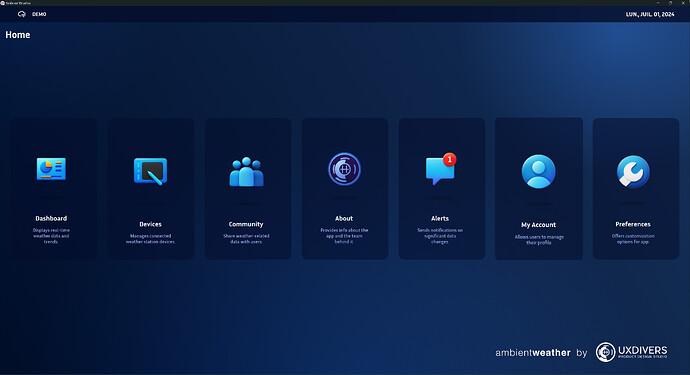Minimize the application window
The height and width of the screenshot is (375, 690).
point(658,3)
